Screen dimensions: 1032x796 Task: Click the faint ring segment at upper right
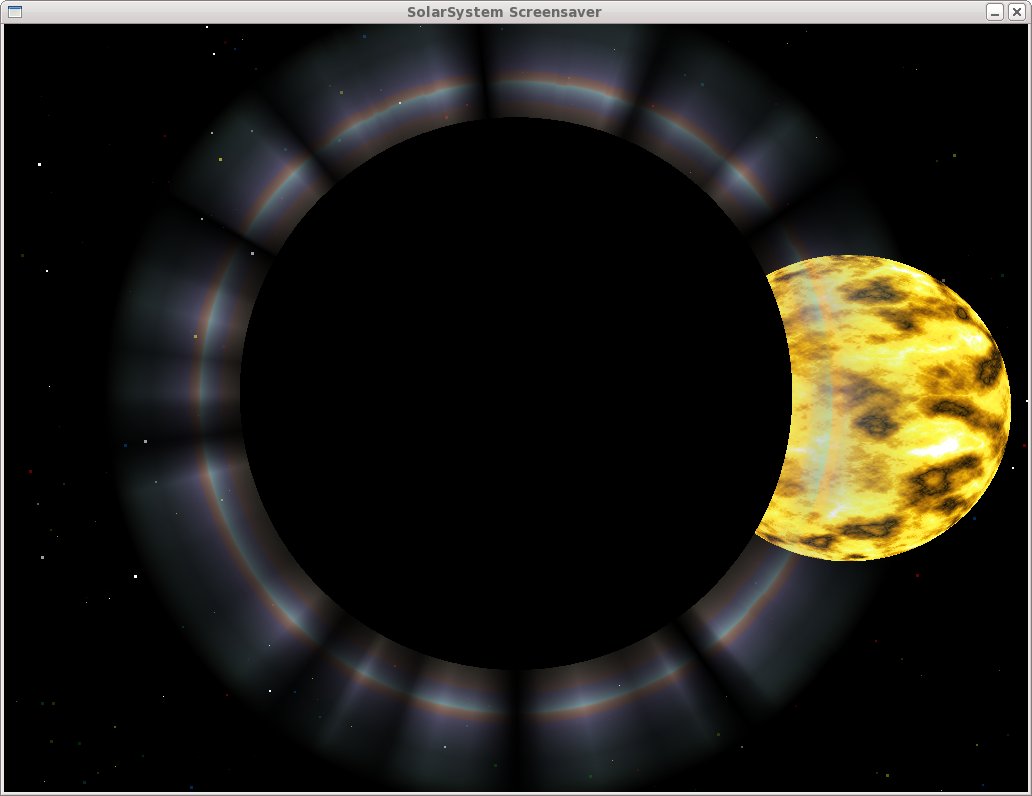tap(790, 150)
